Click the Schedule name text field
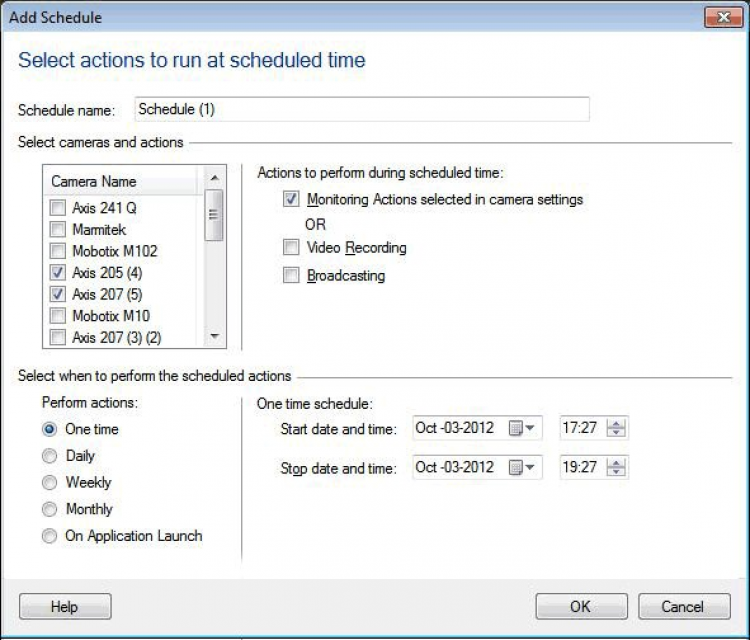Image resolution: width=750 pixels, height=640 pixels. click(361, 109)
